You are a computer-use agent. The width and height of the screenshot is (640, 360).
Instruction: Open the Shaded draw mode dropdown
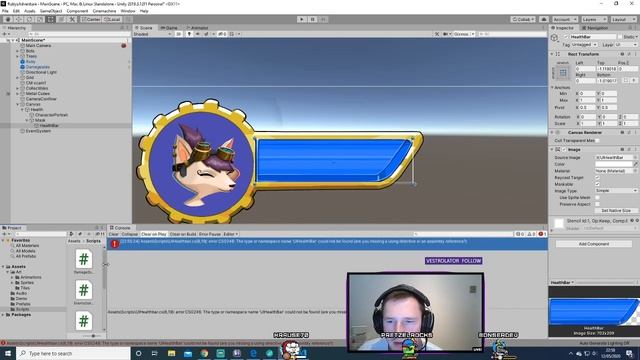pos(153,34)
